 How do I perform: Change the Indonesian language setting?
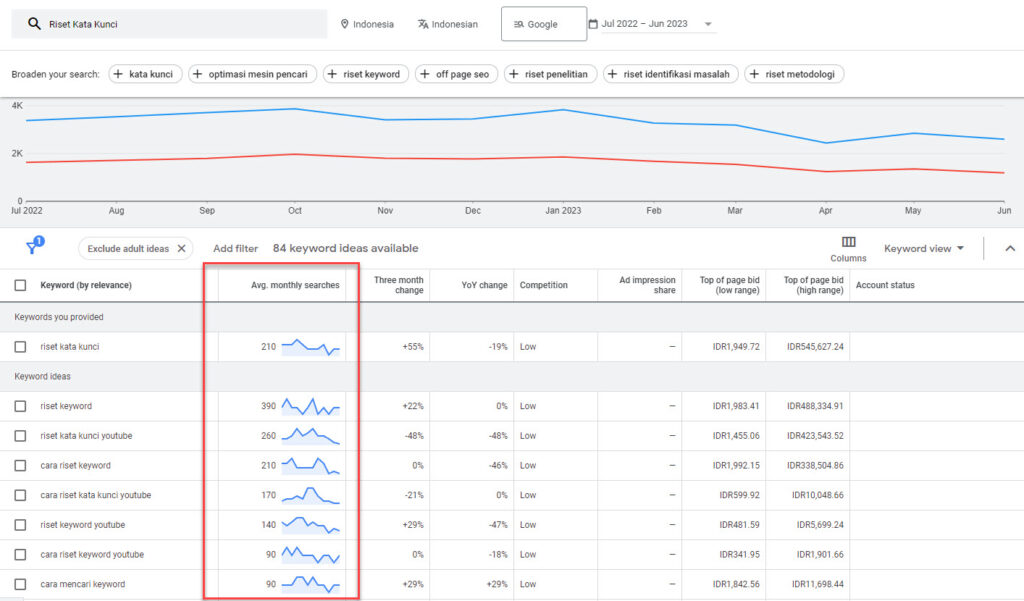coord(447,24)
